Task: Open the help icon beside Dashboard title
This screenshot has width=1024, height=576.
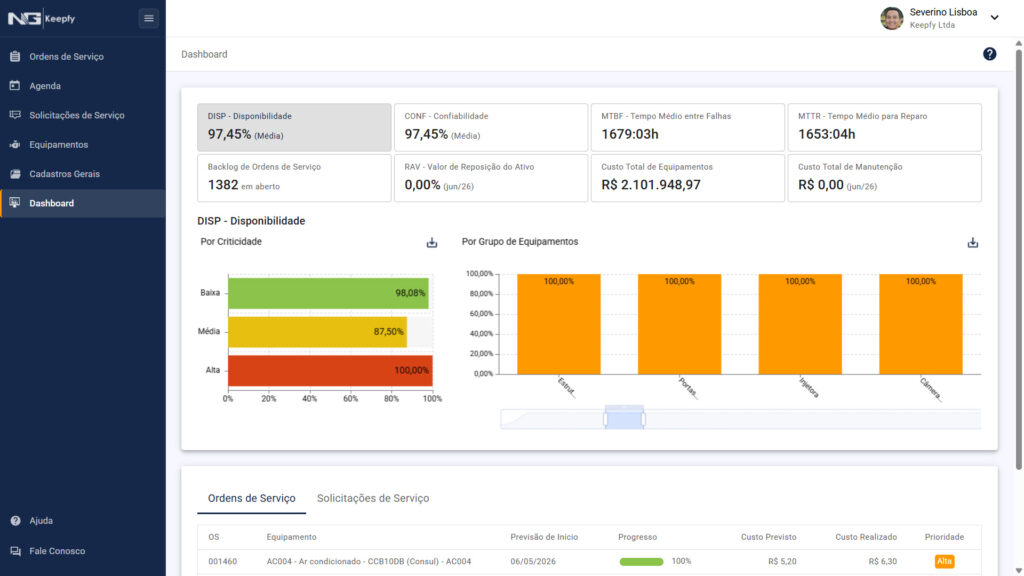Action: [x=989, y=54]
